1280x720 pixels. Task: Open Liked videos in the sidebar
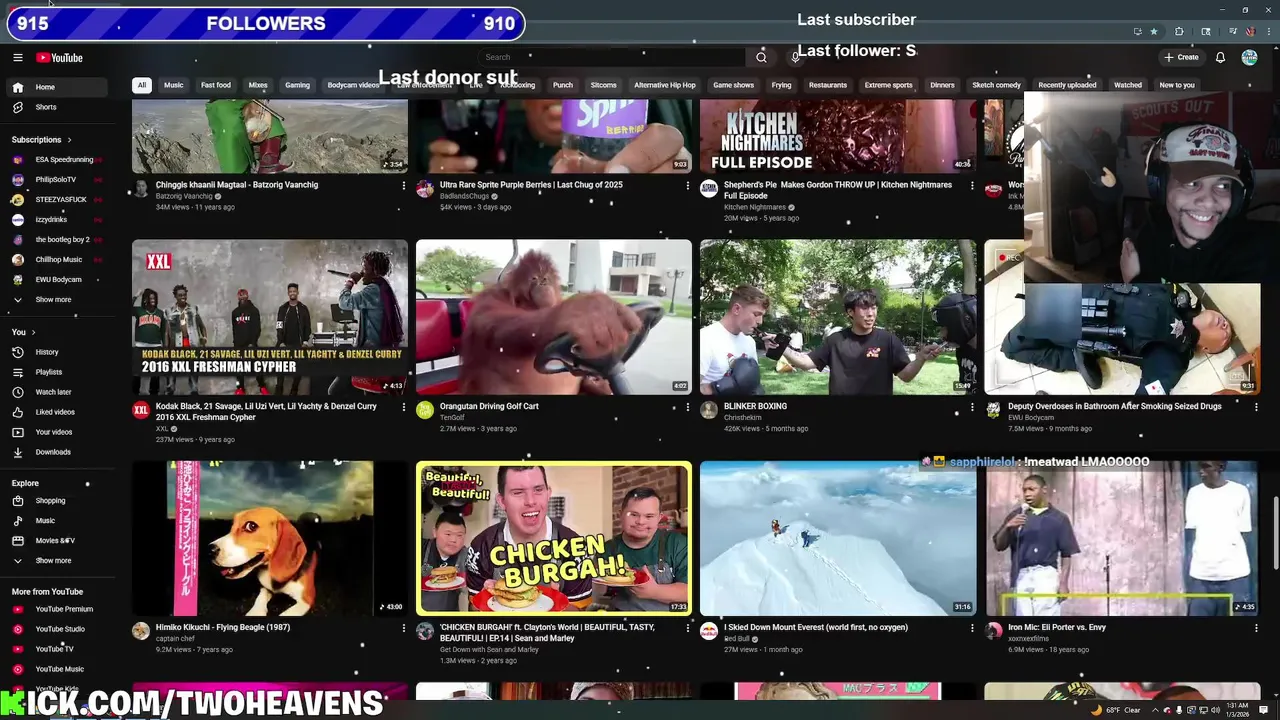pyautogui.click(x=58, y=412)
